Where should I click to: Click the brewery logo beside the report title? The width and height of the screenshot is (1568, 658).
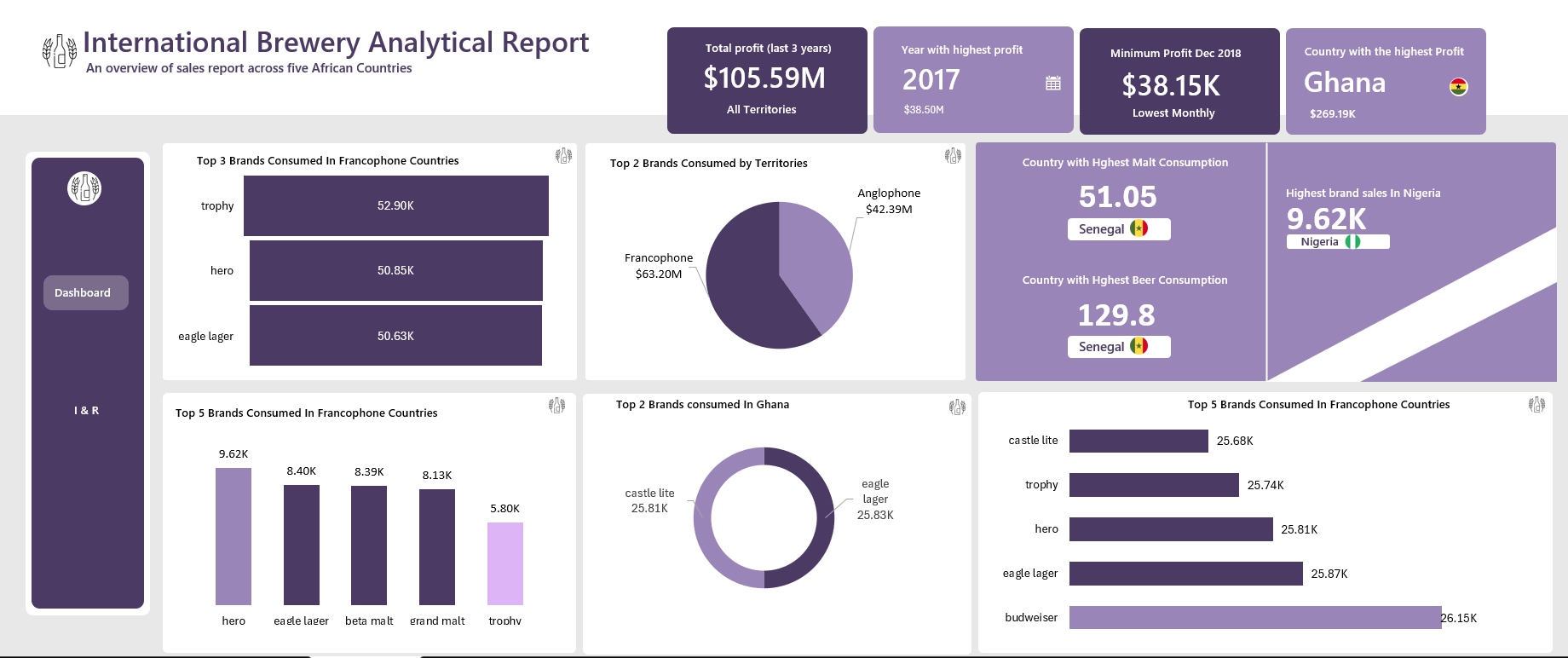click(x=60, y=51)
